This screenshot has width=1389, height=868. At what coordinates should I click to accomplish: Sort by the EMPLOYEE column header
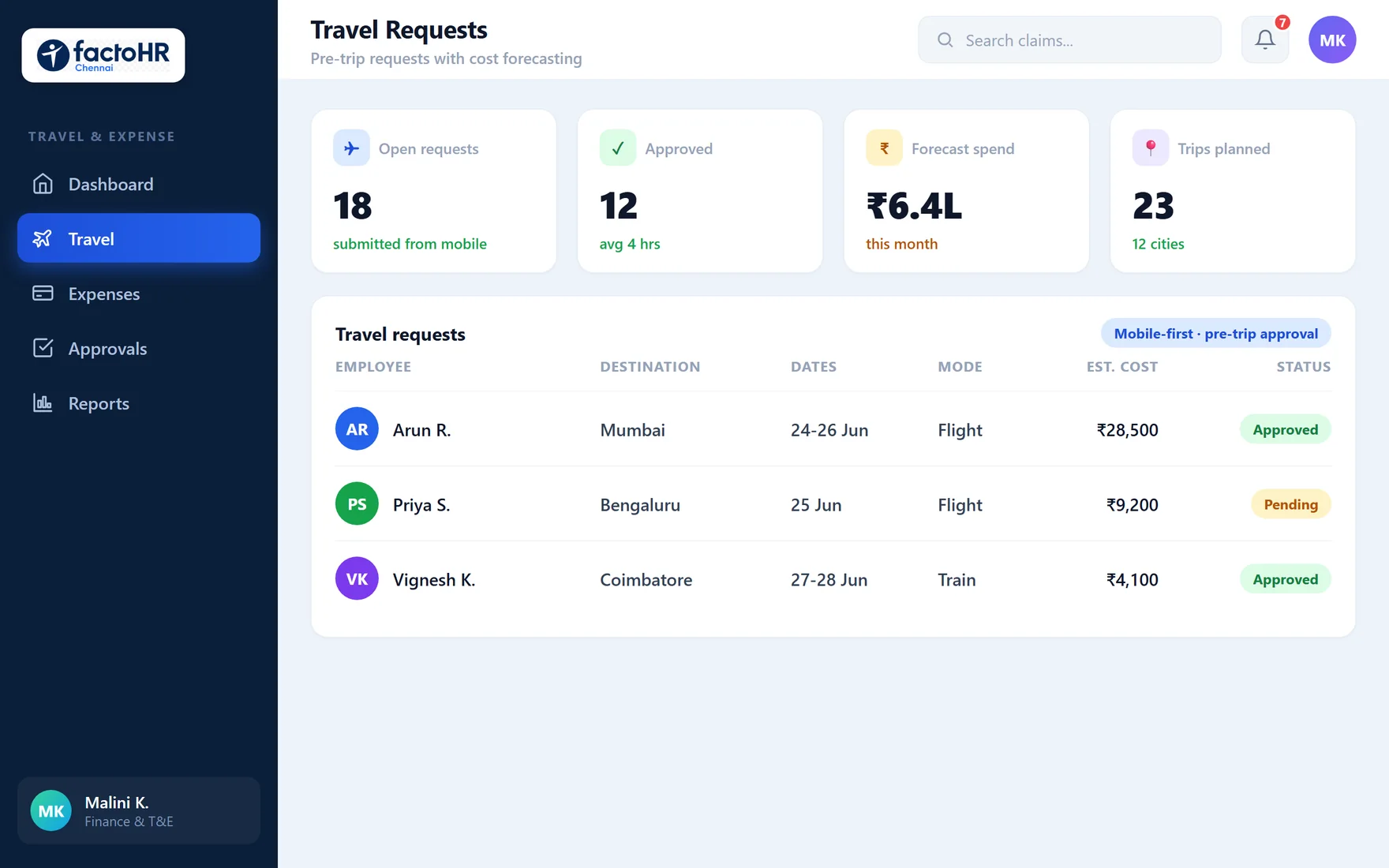(x=373, y=367)
